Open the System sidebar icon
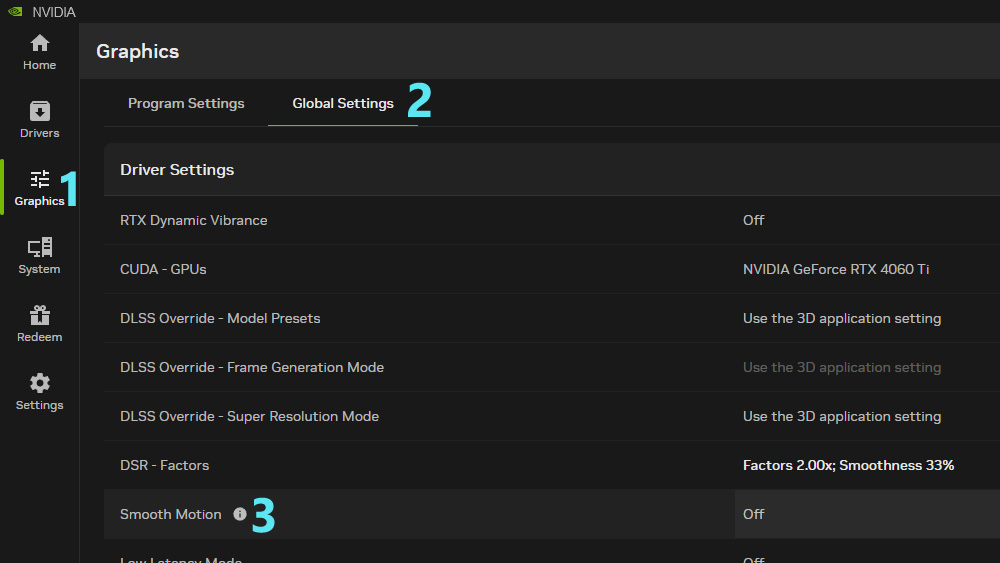1000x563 pixels. point(40,248)
